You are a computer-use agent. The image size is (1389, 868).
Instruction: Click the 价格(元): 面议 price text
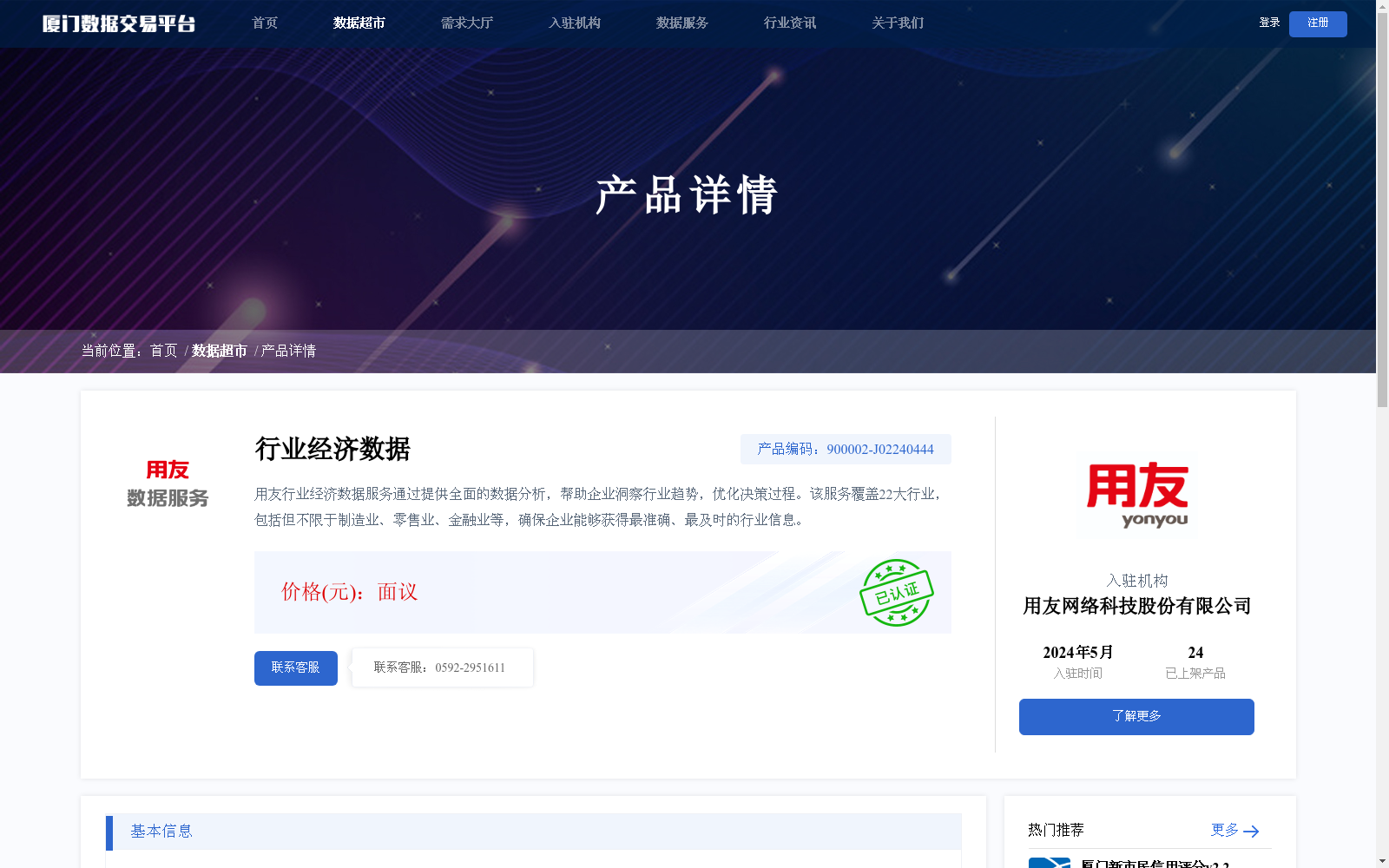pyautogui.click(x=349, y=592)
